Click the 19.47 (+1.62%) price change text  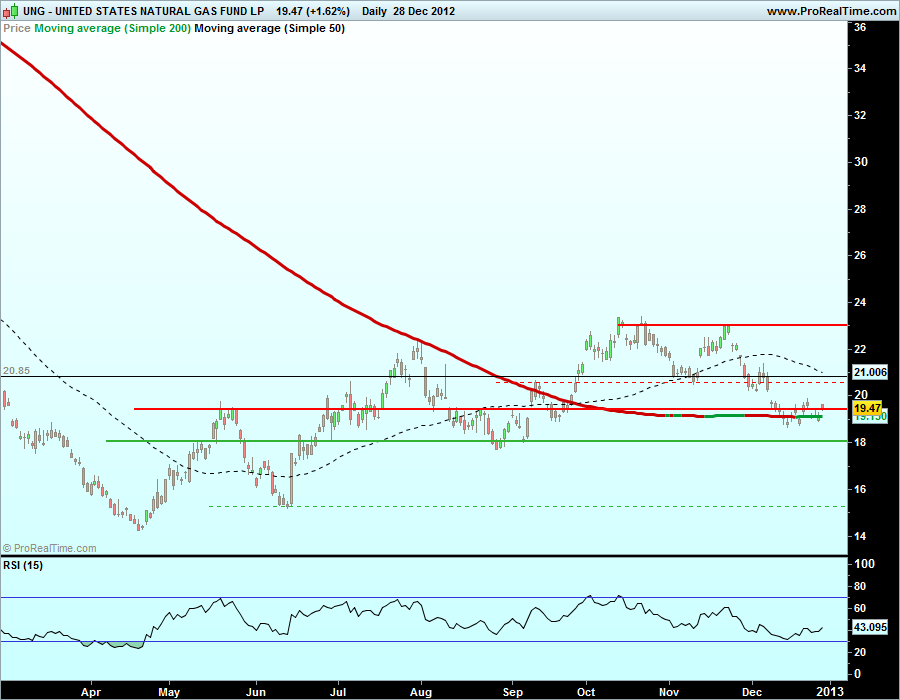click(313, 11)
